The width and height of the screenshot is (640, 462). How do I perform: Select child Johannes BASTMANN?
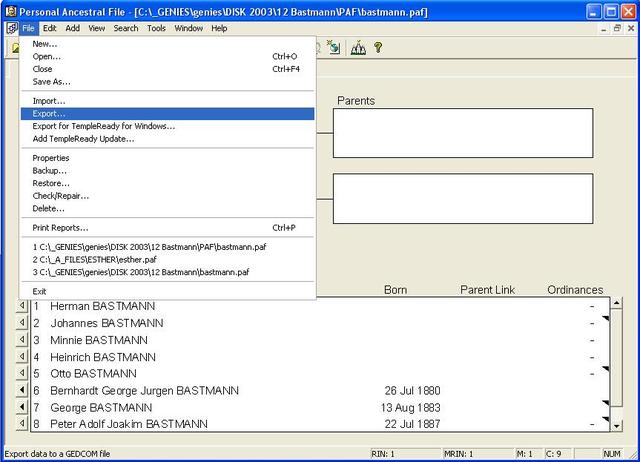click(x=320, y=323)
